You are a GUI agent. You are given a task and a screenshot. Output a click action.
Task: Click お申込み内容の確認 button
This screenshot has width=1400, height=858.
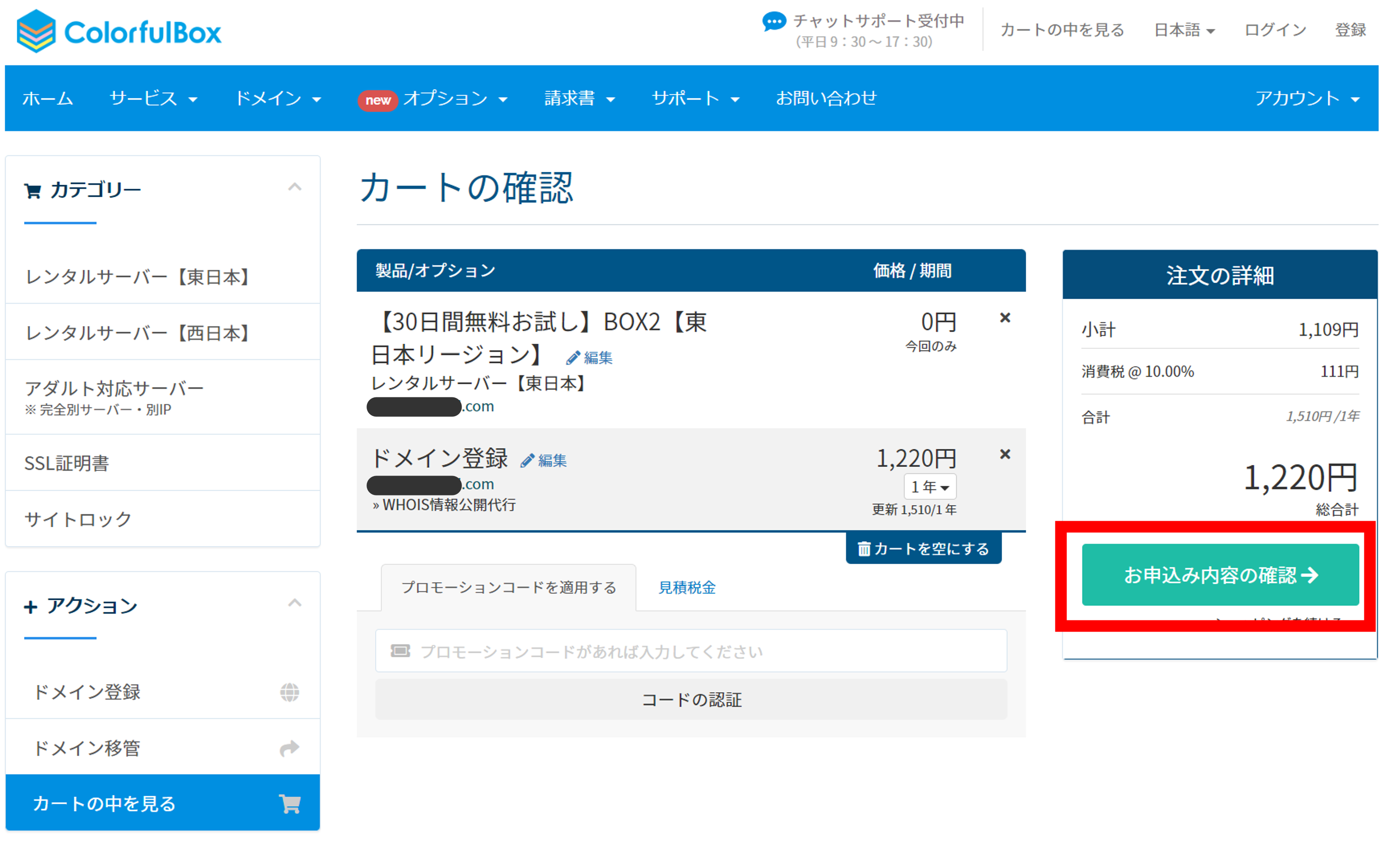[1220, 574]
